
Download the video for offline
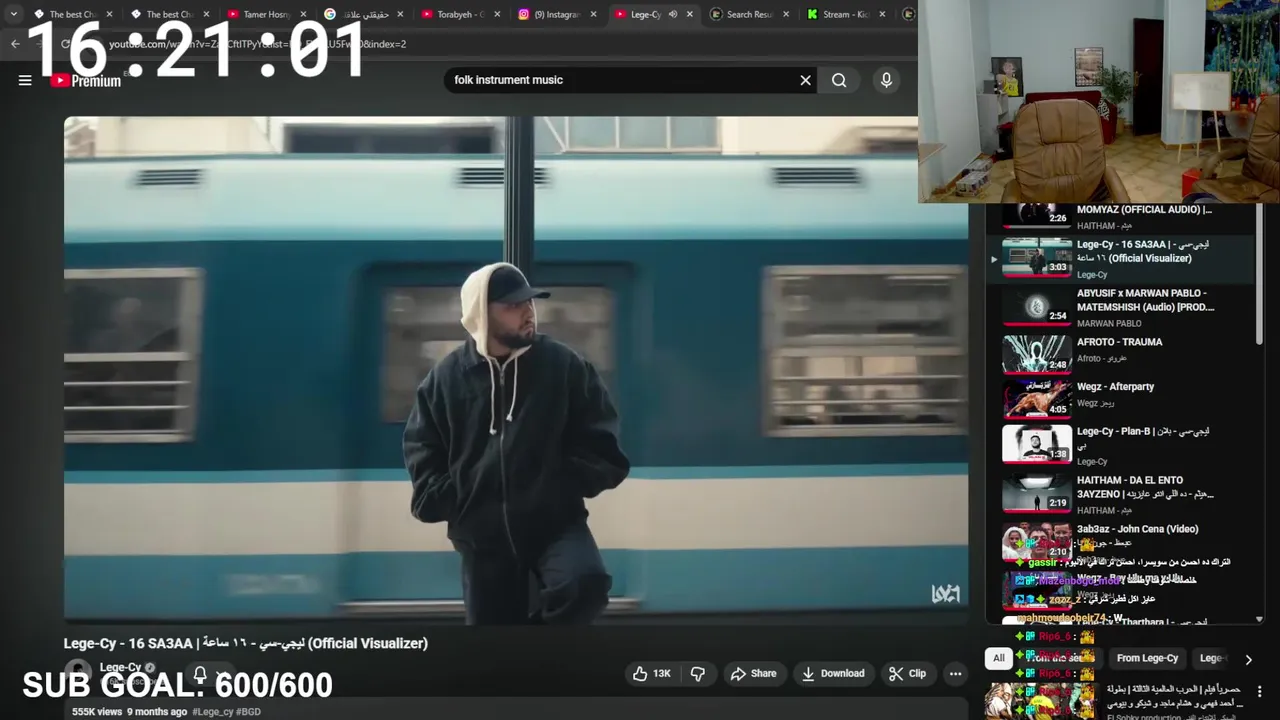pos(832,674)
